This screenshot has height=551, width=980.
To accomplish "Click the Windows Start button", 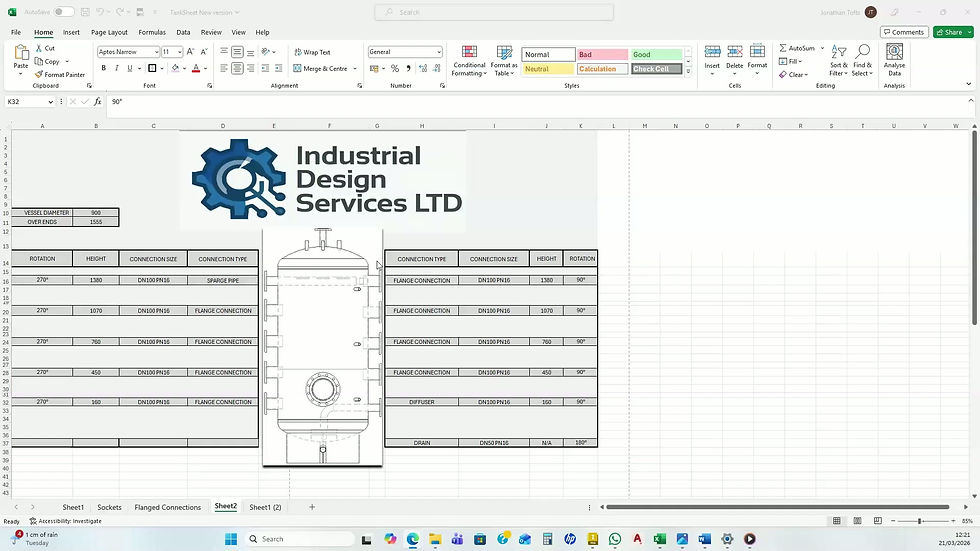I will click(231, 539).
